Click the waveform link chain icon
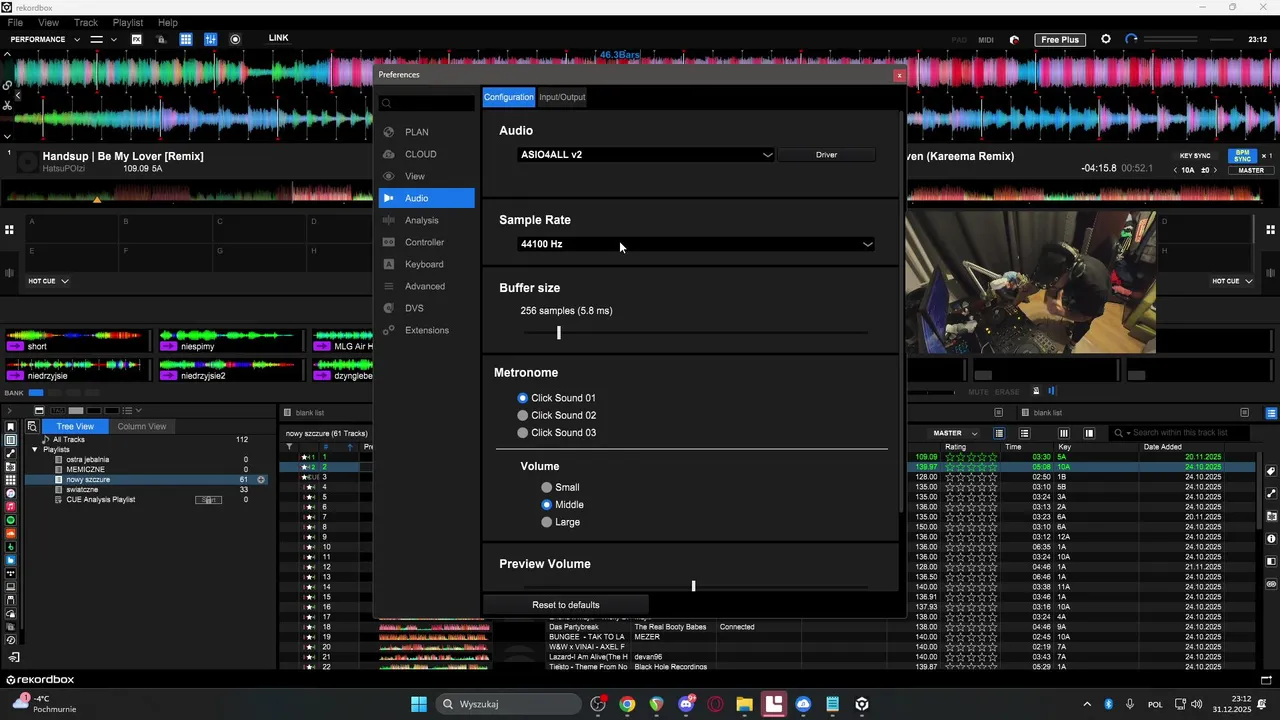 click(7, 85)
